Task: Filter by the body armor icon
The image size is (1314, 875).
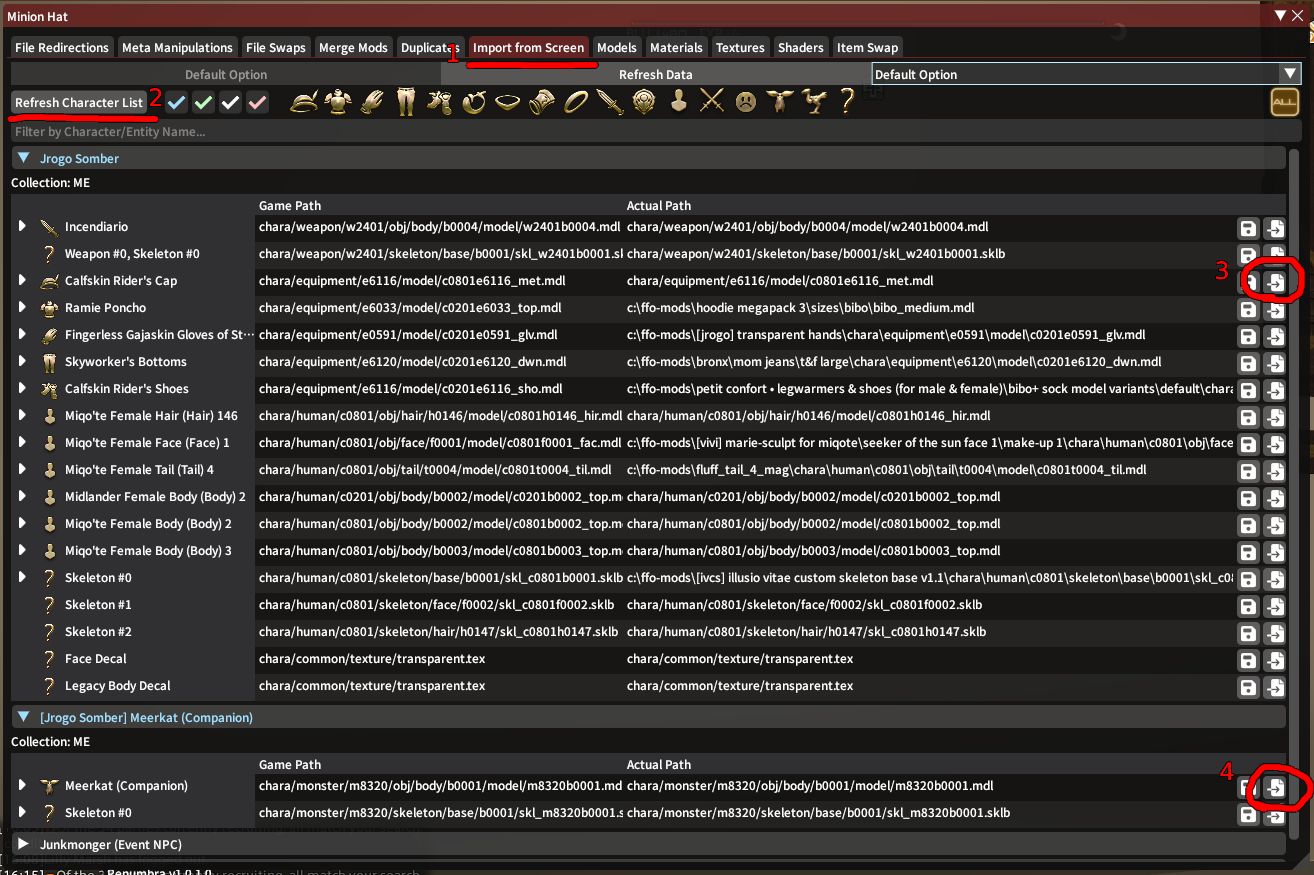Action: [x=337, y=101]
